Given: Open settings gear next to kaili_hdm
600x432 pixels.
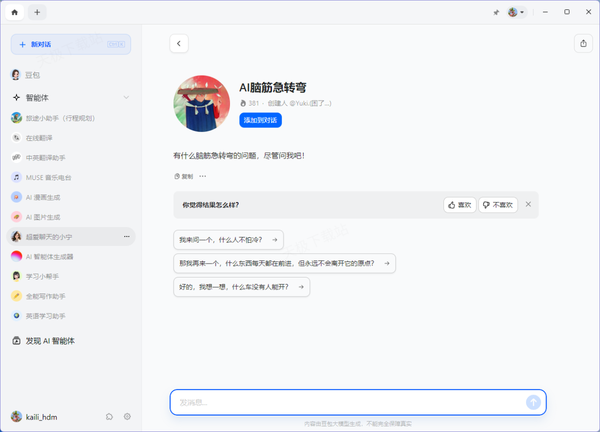Looking at the screenshot, I should [x=127, y=416].
